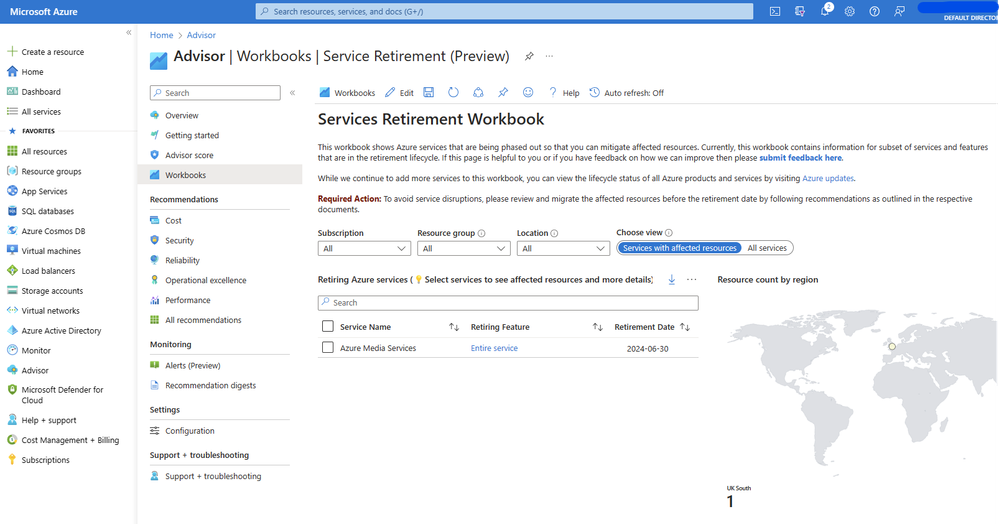Collapse the portal left navigation

coord(129,32)
